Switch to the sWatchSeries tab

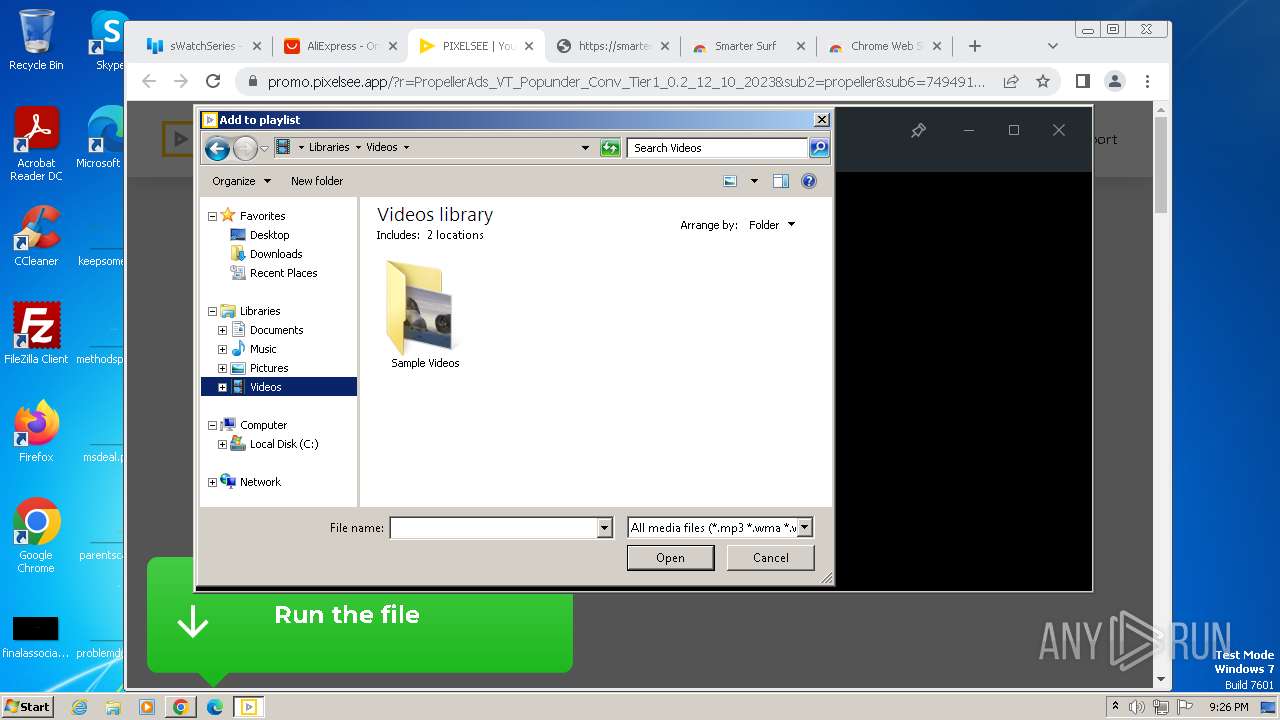point(203,46)
